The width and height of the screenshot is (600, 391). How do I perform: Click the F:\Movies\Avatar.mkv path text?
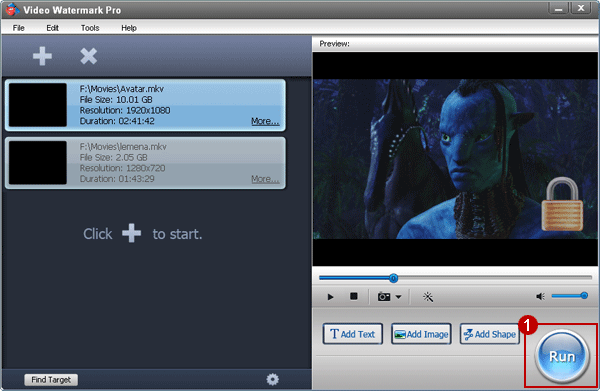click(x=122, y=89)
